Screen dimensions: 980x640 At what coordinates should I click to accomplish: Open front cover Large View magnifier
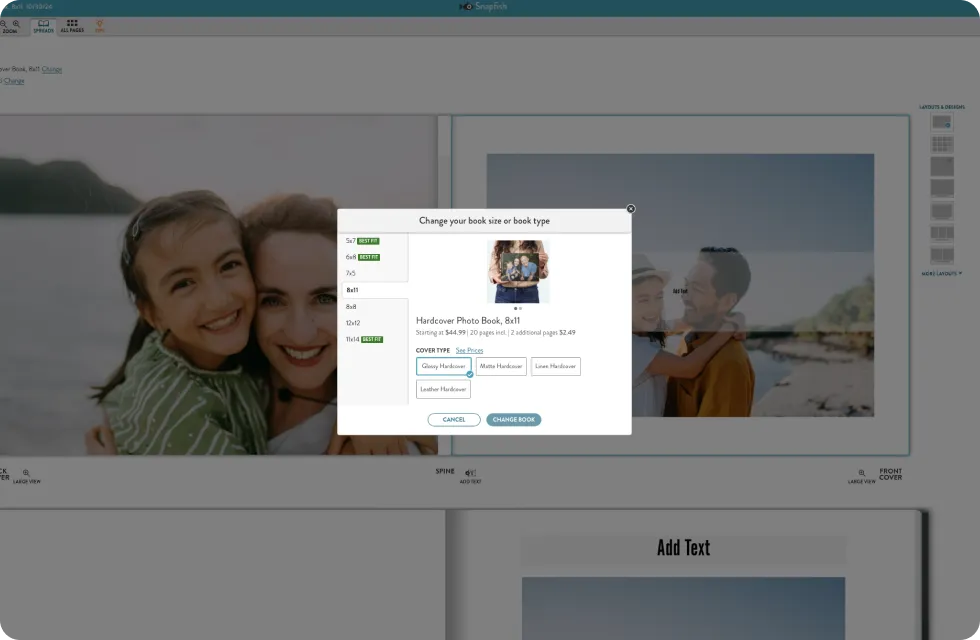(x=861, y=474)
